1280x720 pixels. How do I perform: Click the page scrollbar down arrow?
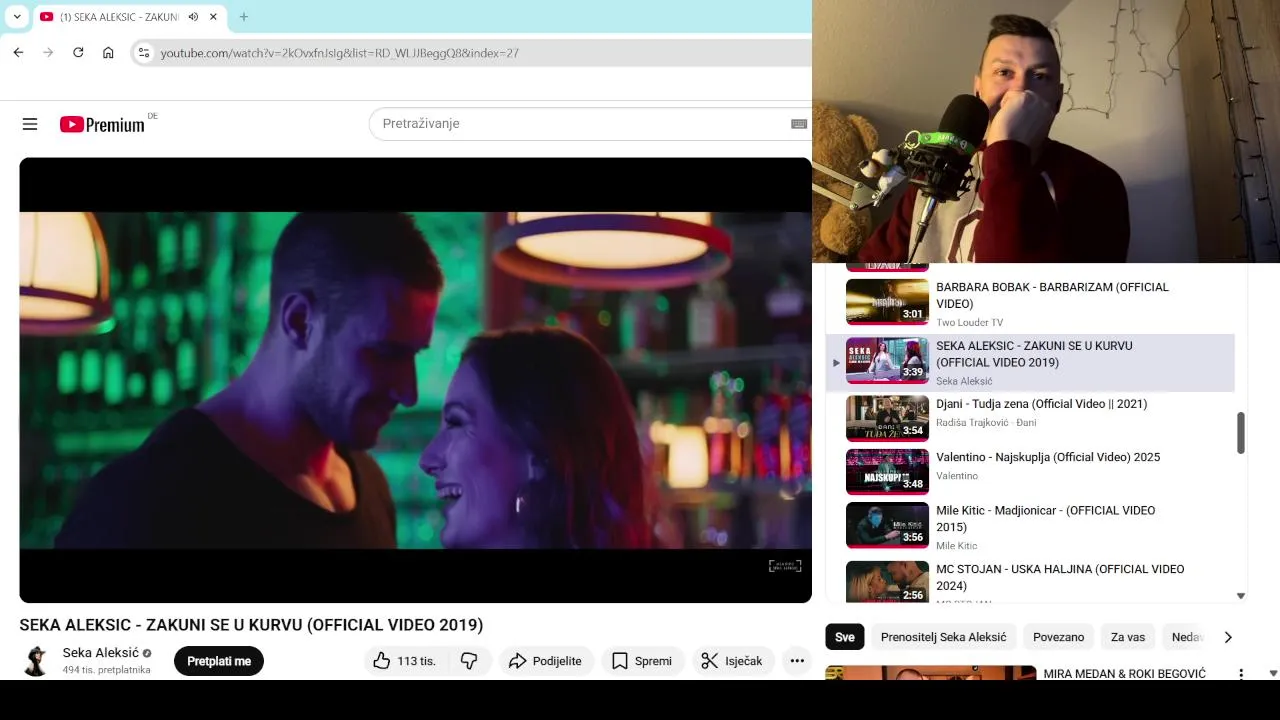coord(1273,673)
